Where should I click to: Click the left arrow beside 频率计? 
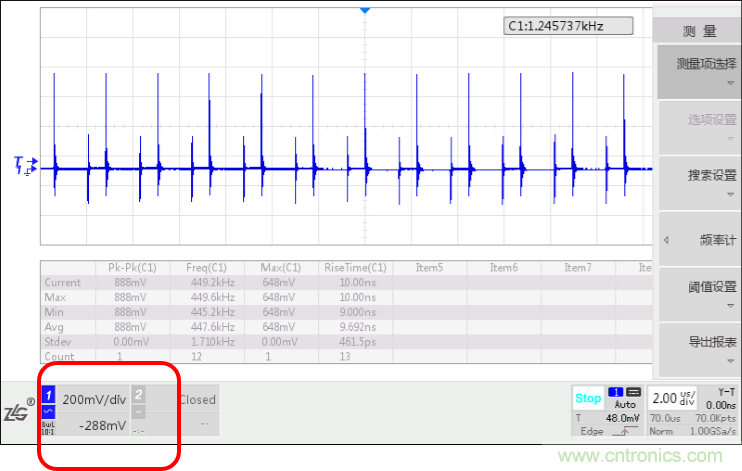coord(666,240)
